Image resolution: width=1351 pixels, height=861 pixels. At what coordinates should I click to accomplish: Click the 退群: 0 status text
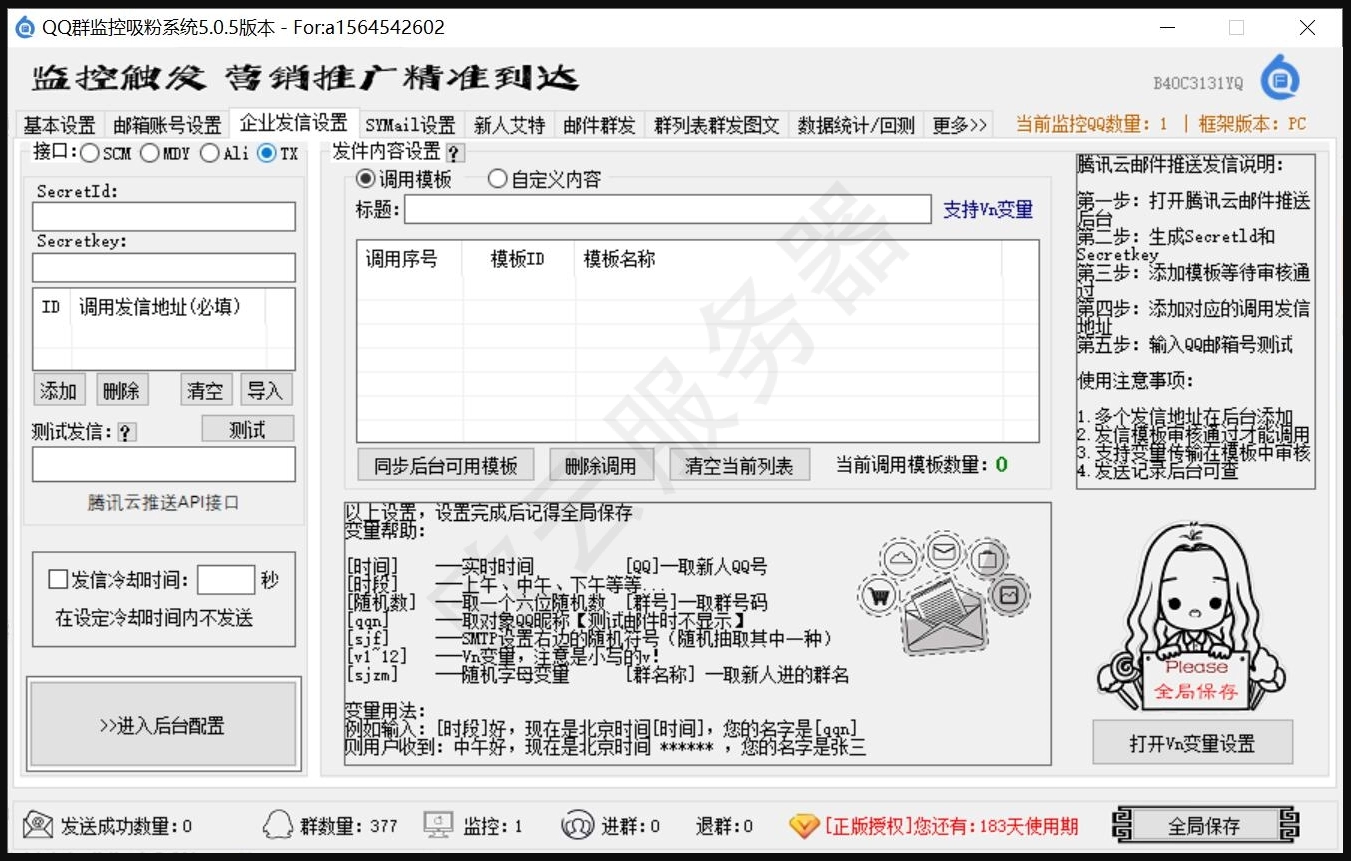(725, 826)
